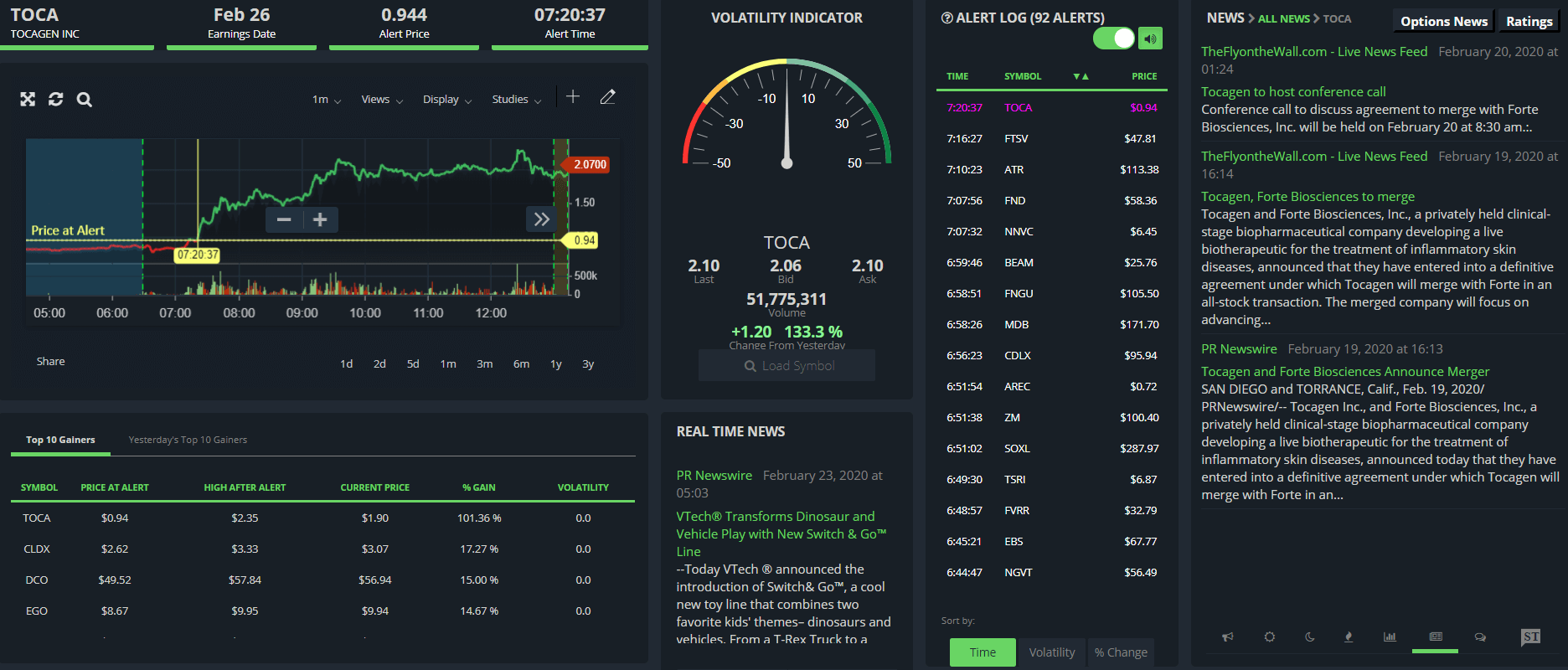1568x670 pixels.
Task: Open the StockTwits ST icon
Action: tap(1530, 637)
